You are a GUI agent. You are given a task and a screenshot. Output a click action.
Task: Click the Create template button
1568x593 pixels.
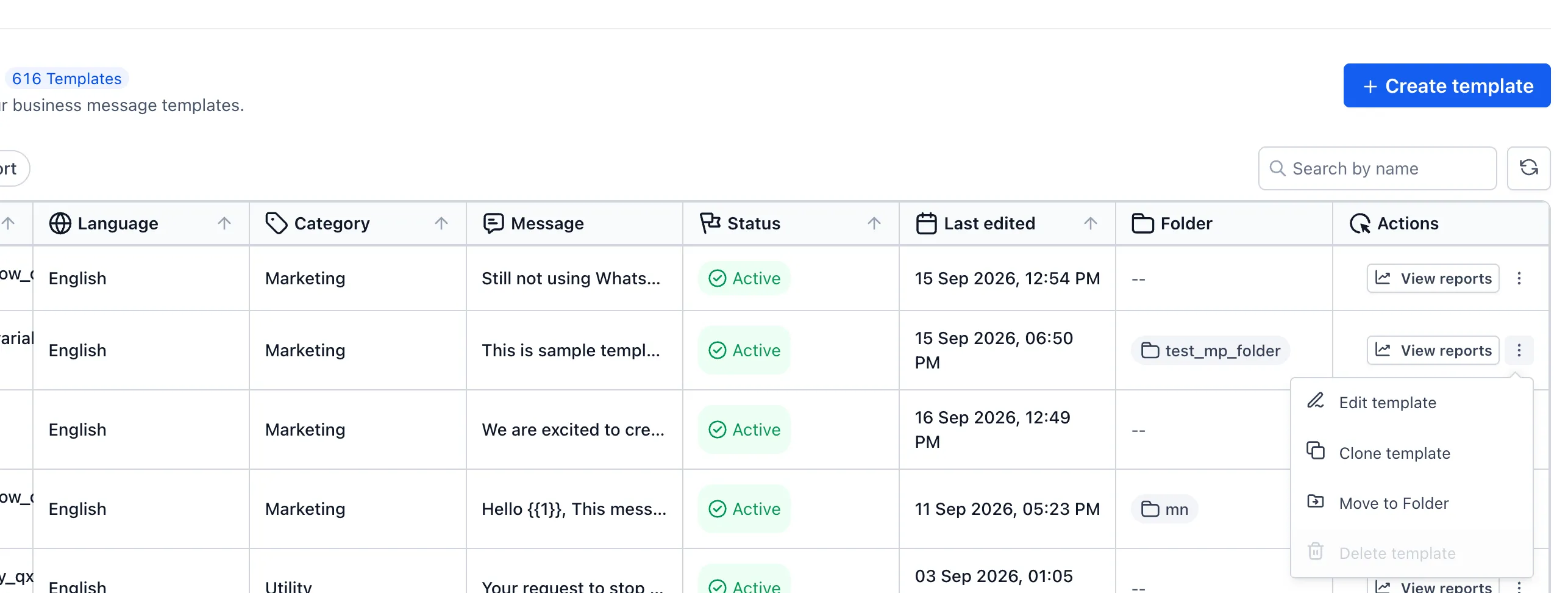click(1447, 86)
